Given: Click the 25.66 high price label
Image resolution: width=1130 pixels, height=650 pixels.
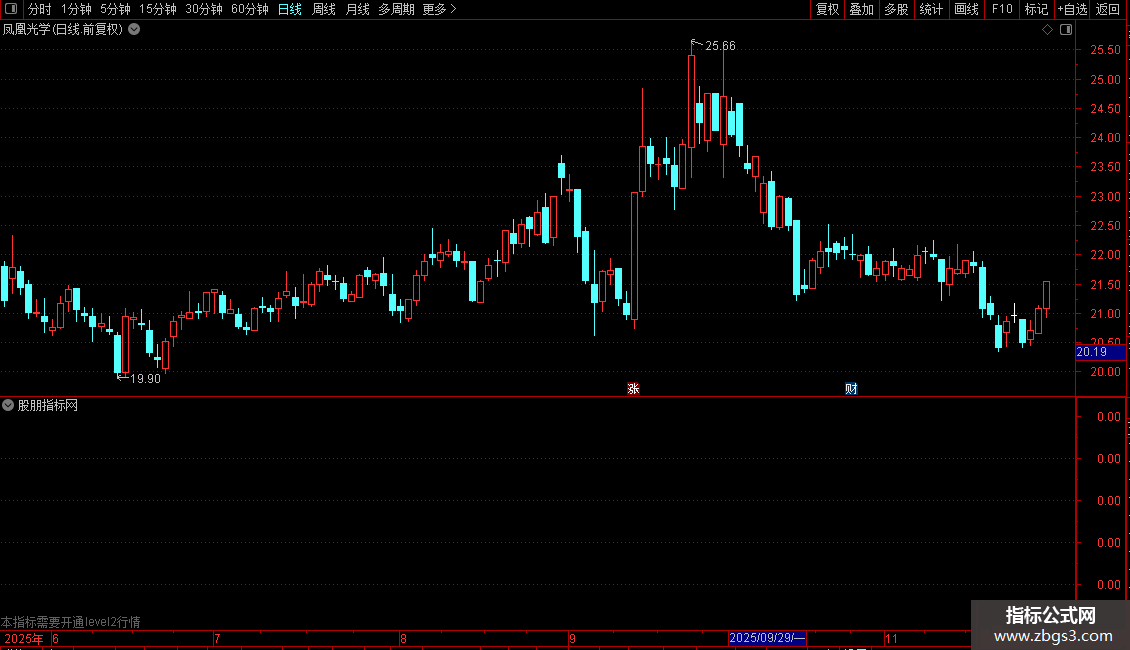Looking at the screenshot, I should click(x=720, y=45).
